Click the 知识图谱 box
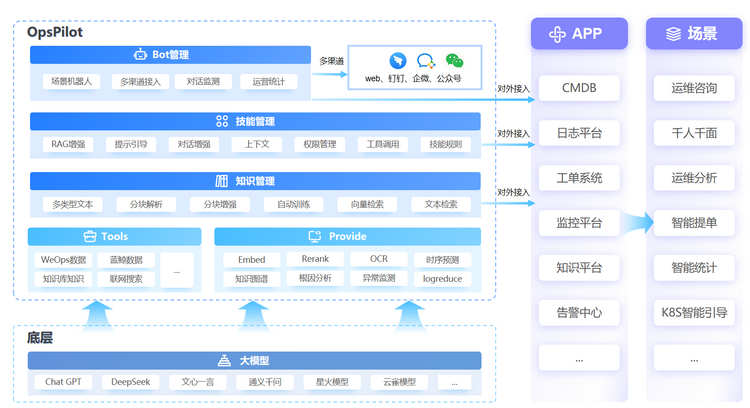This screenshot has width=750, height=408. (x=252, y=279)
